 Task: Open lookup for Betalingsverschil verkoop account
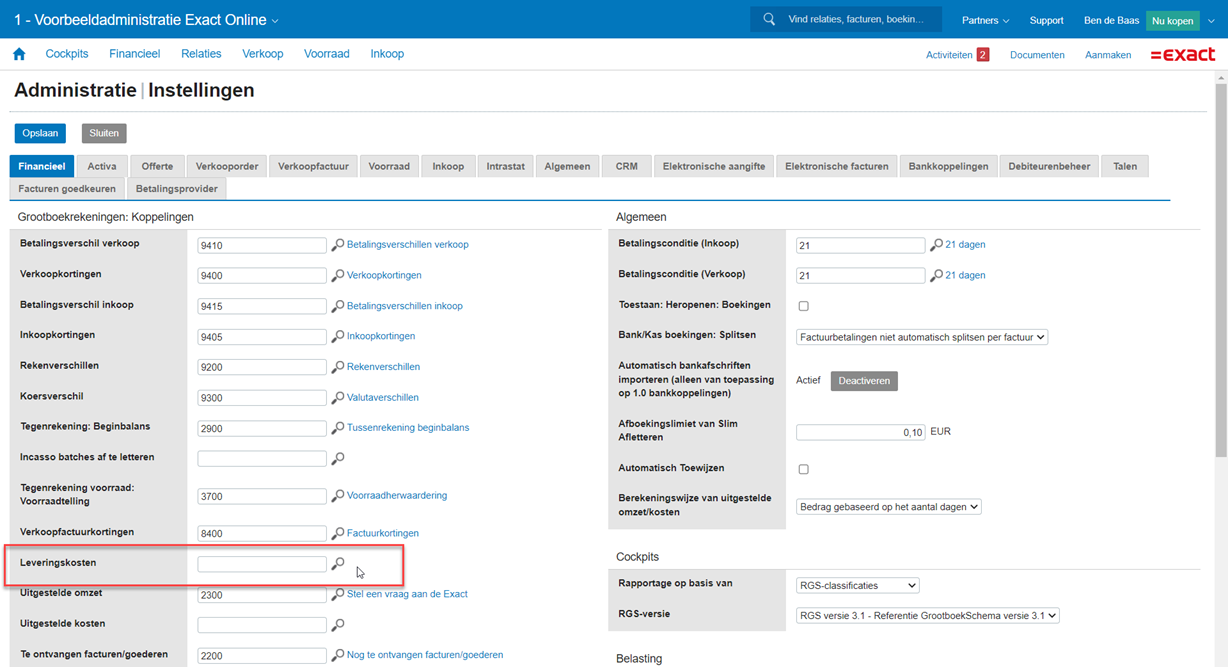(x=338, y=245)
